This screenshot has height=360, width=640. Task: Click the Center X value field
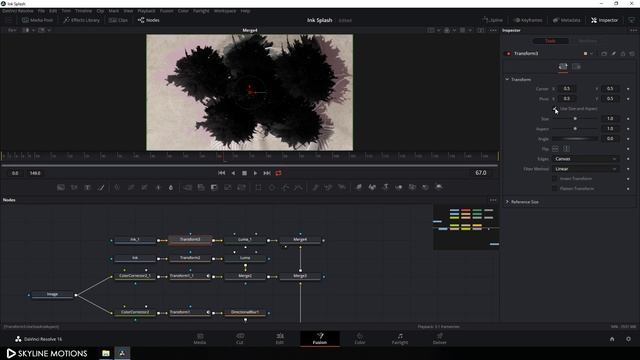[567, 89]
